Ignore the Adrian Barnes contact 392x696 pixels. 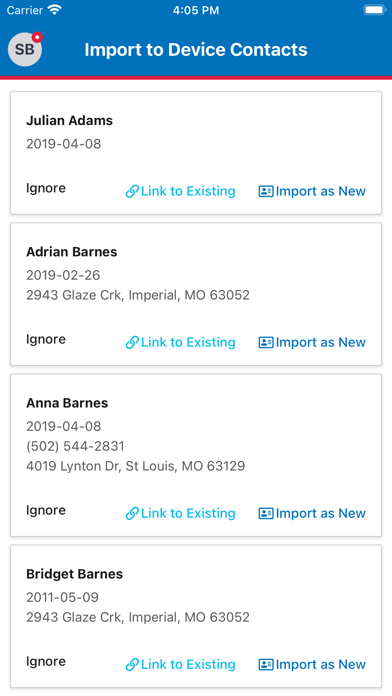[46, 339]
